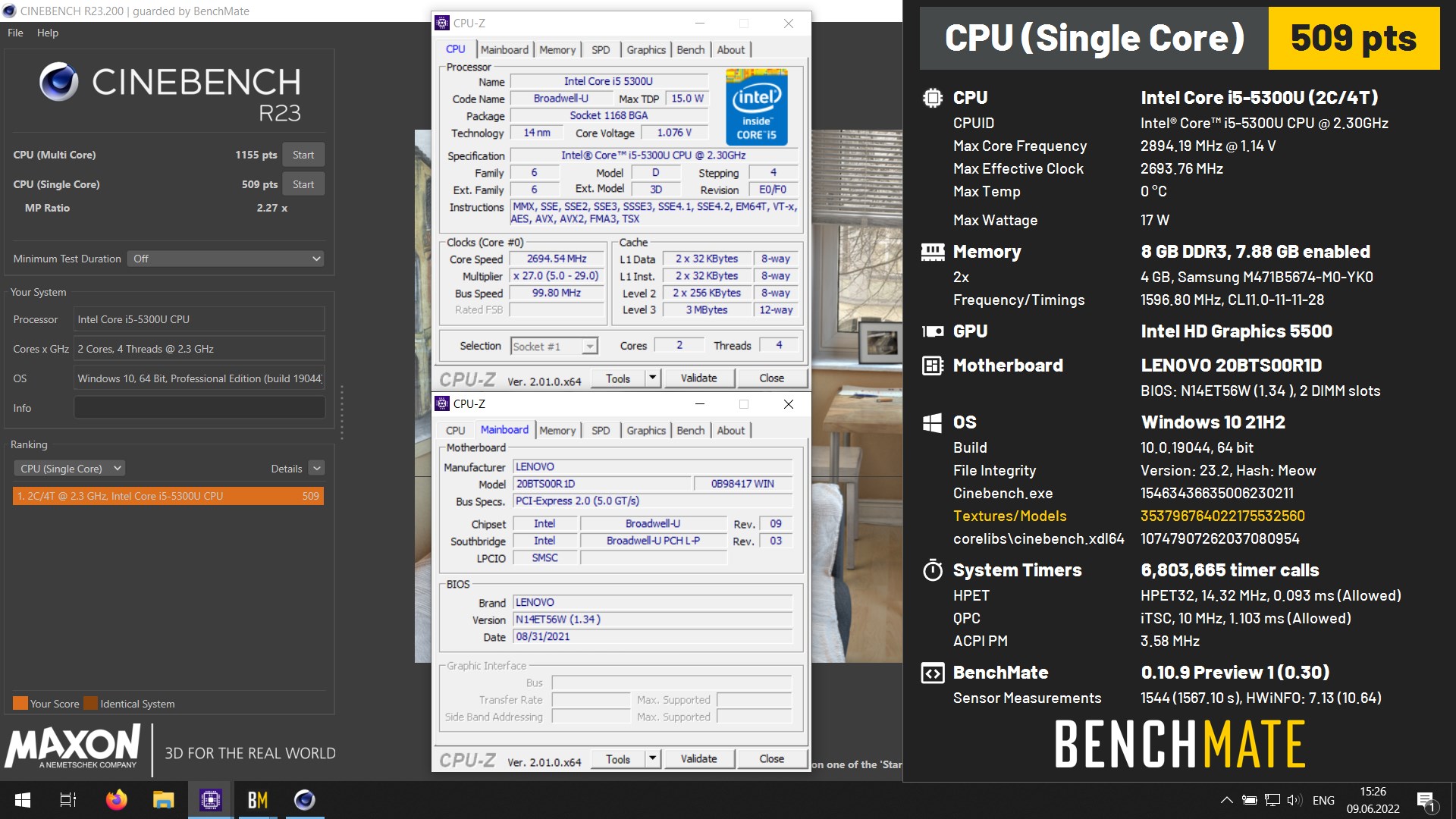Click Tools button in bottom CPU-Z window

(x=618, y=759)
